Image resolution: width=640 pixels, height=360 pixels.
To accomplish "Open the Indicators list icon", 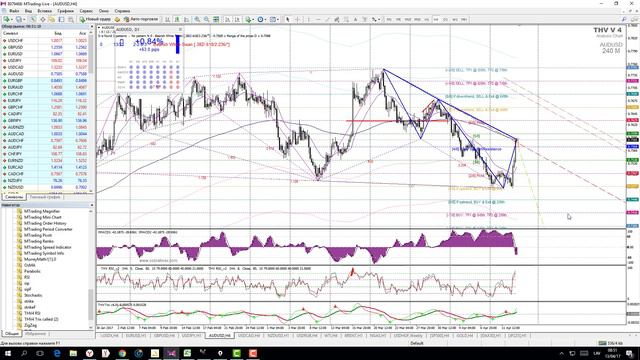I will [248, 19].
